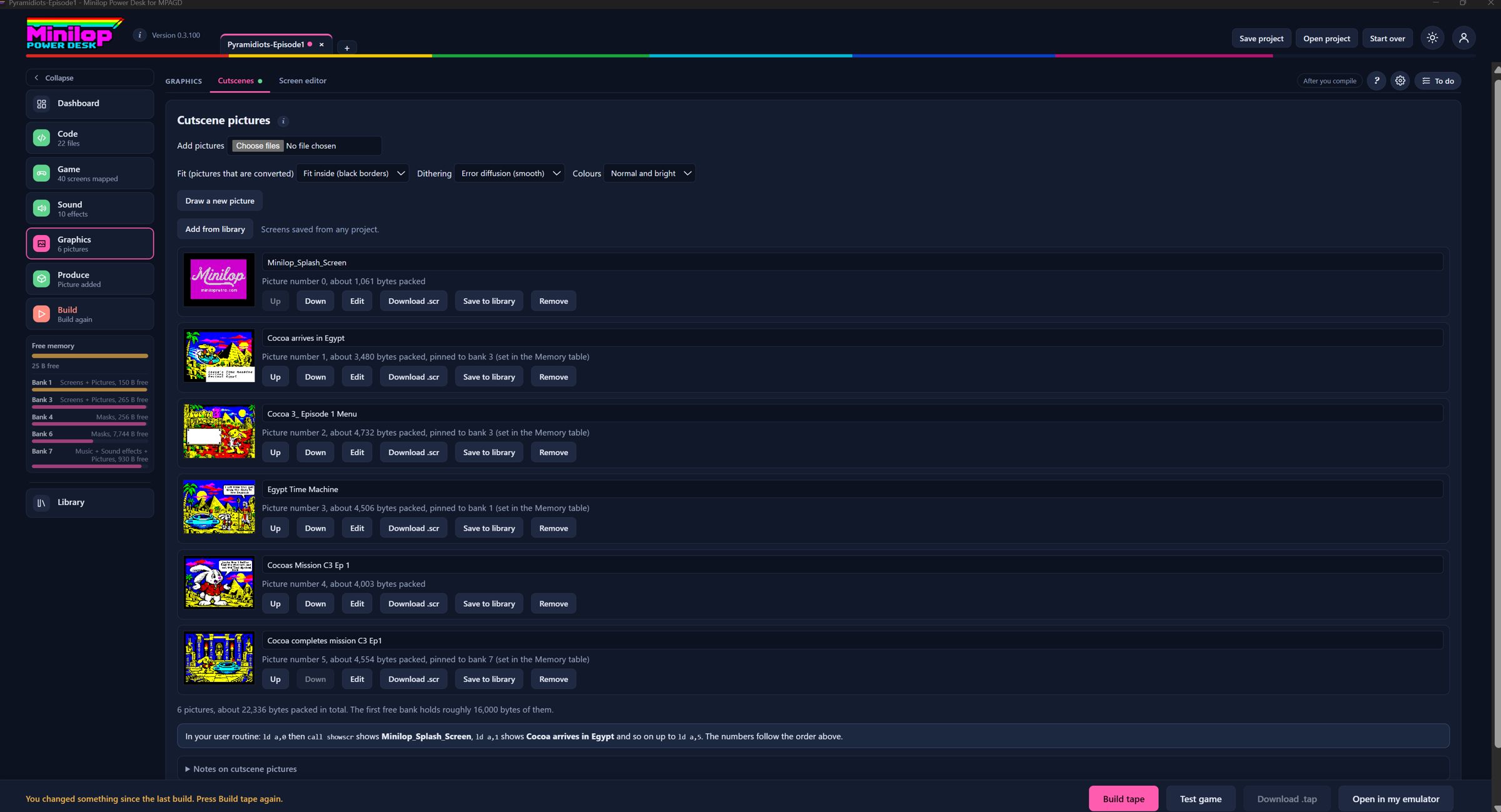Open the user account icon
Screen dimensions: 1501x812
coord(1463,38)
